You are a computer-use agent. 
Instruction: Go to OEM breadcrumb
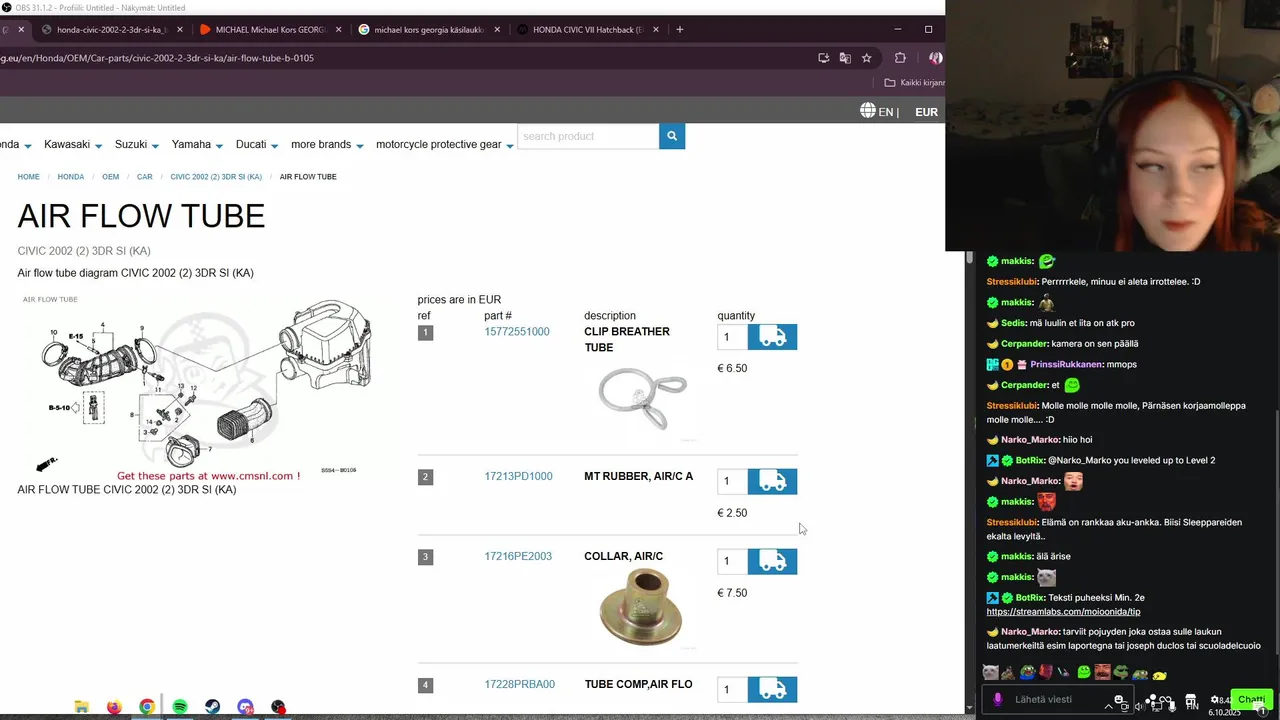tap(110, 177)
